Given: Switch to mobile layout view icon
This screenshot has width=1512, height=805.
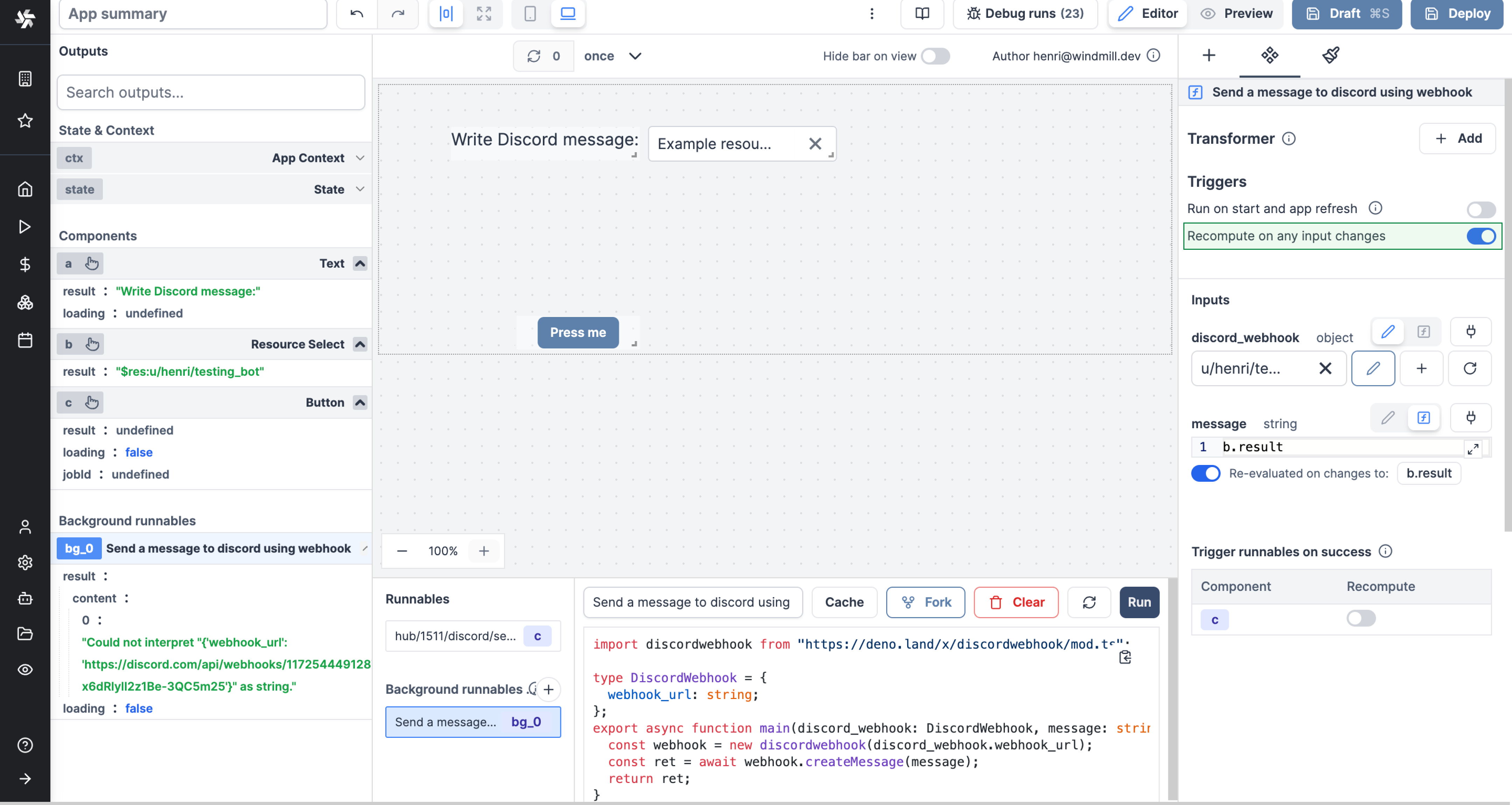Looking at the screenshot, I should pyautogui.click(x=530, y=14).
